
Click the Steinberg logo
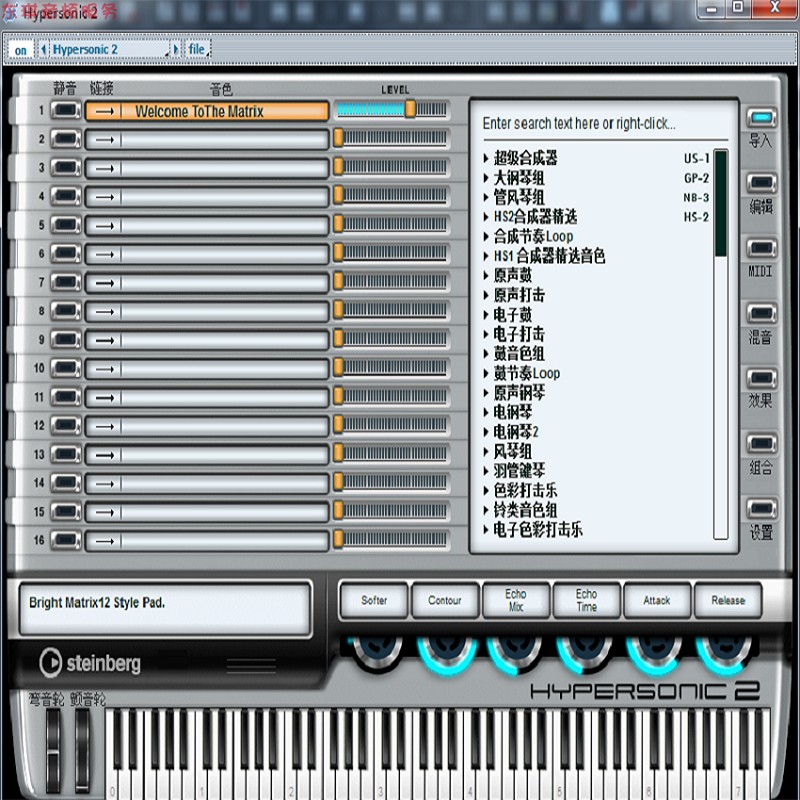[x=90, y=663]
